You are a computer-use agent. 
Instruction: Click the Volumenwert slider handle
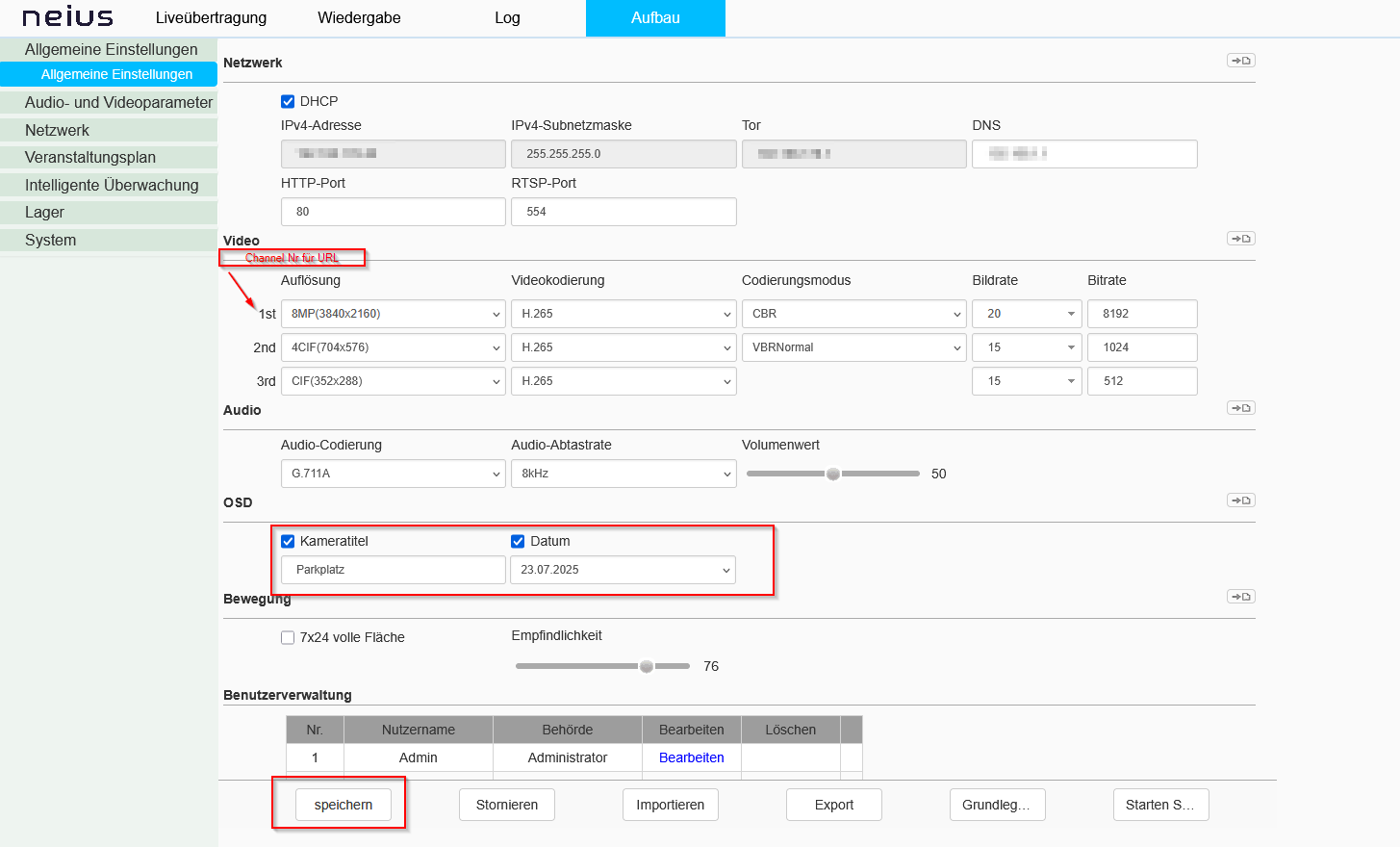833,474
